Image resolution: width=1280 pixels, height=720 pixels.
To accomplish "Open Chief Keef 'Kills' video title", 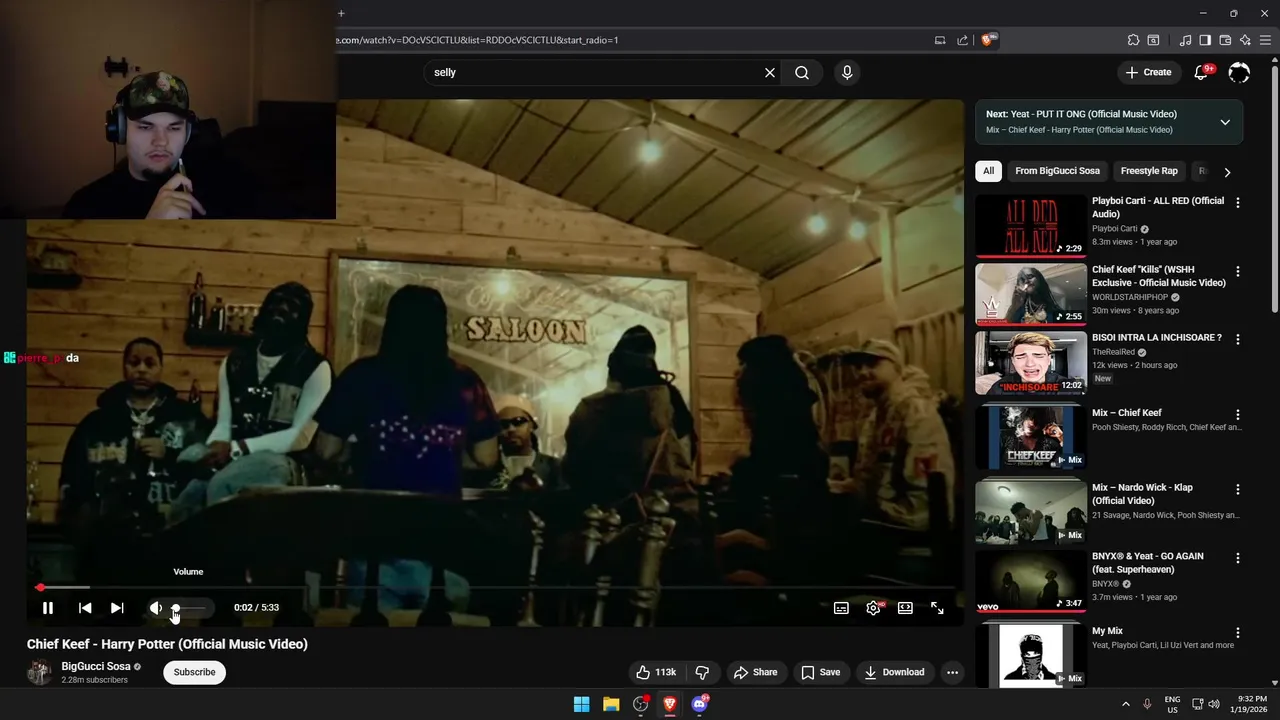I will coord(1158,276).
